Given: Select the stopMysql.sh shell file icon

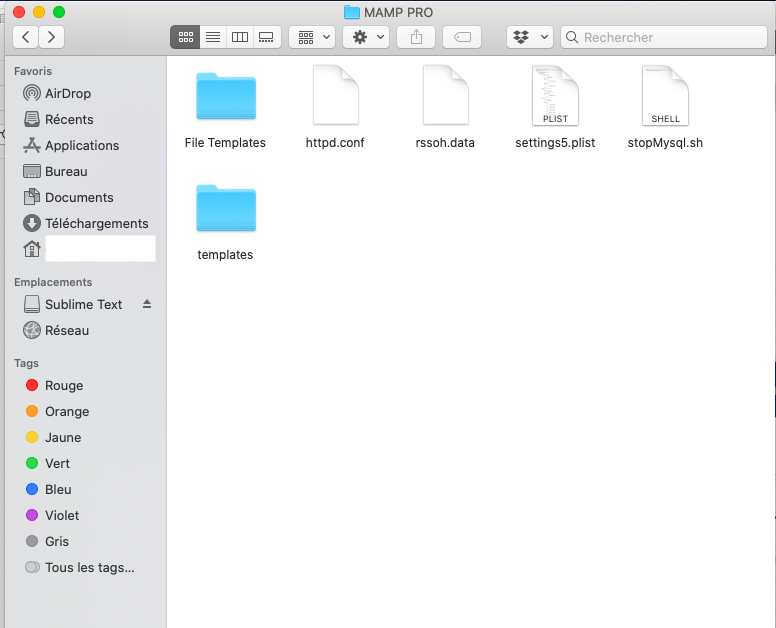Looking at the screenshot, I should (x=665, y=95).
